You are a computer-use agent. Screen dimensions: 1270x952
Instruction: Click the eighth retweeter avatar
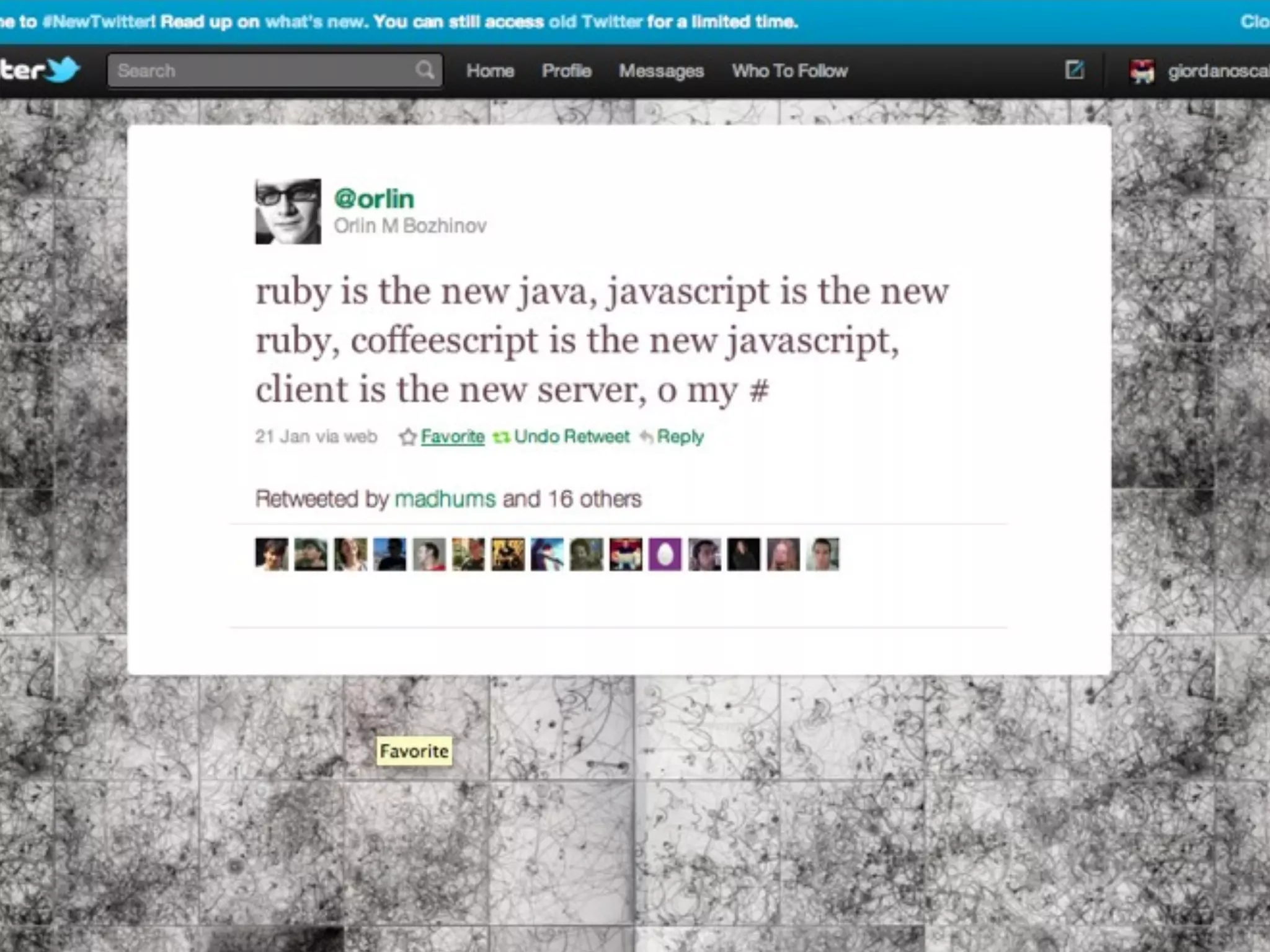coord(547,554)
